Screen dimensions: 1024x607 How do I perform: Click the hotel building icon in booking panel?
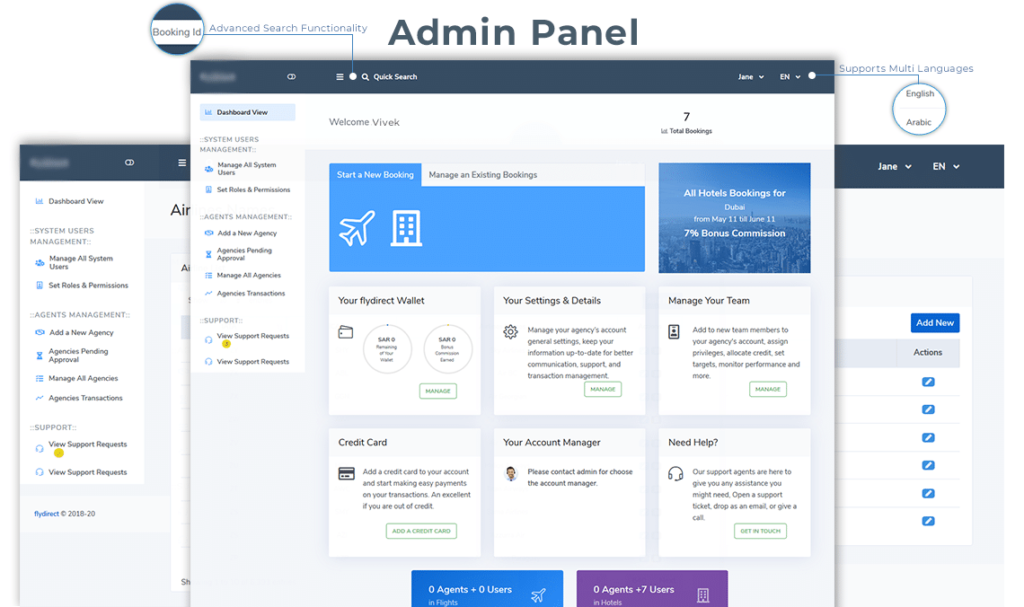tap(406, 228)
